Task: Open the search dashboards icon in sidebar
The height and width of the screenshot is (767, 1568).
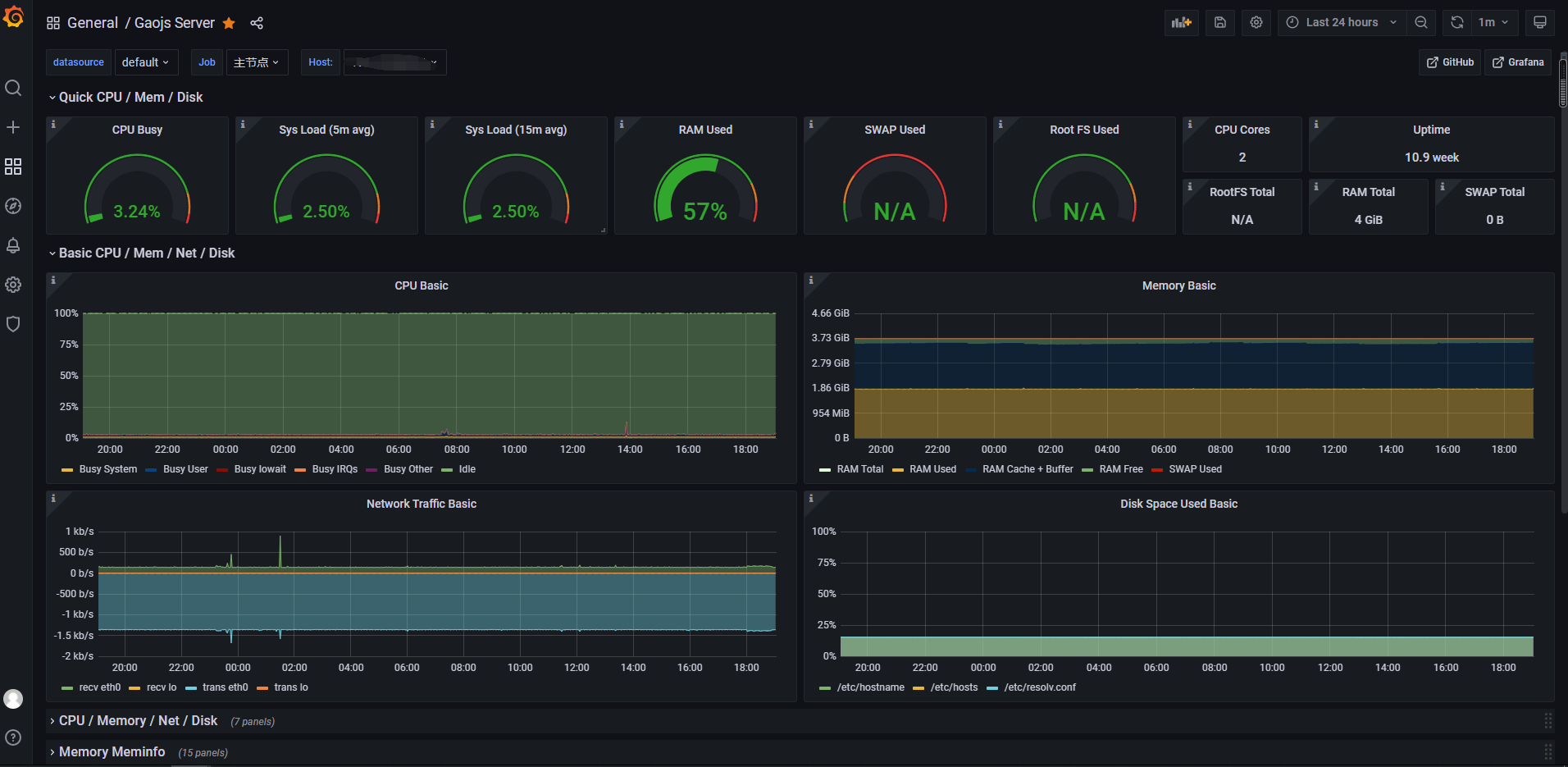Action: pos(13,88)
